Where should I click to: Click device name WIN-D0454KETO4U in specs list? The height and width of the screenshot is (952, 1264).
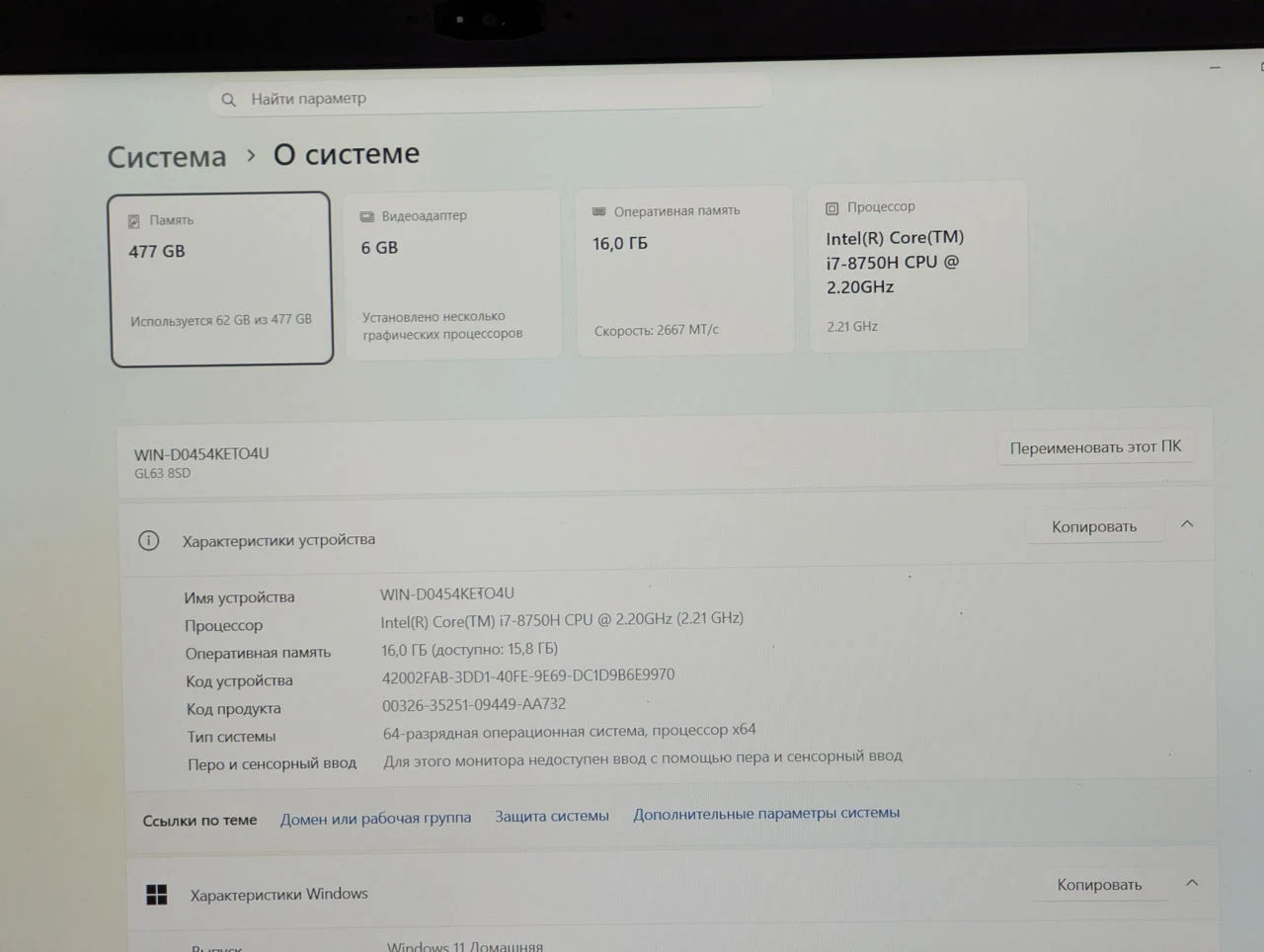coord(447,594)
